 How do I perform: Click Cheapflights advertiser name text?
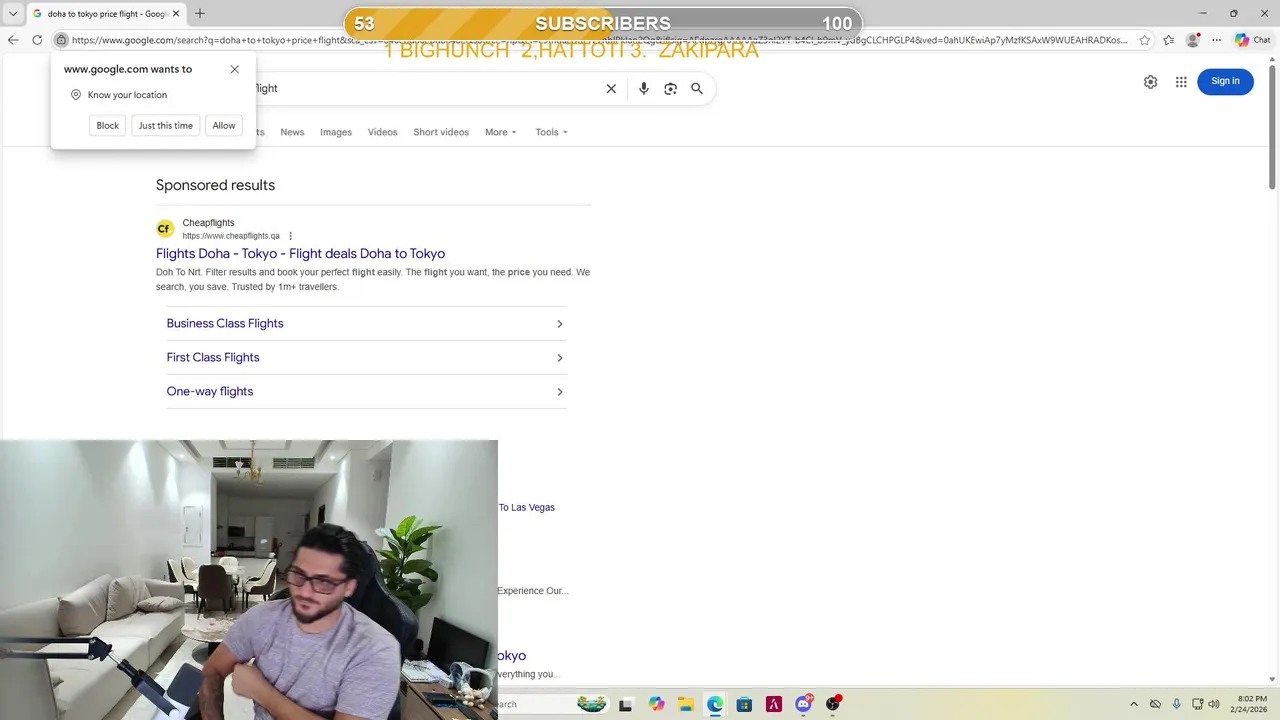point(208,223)
